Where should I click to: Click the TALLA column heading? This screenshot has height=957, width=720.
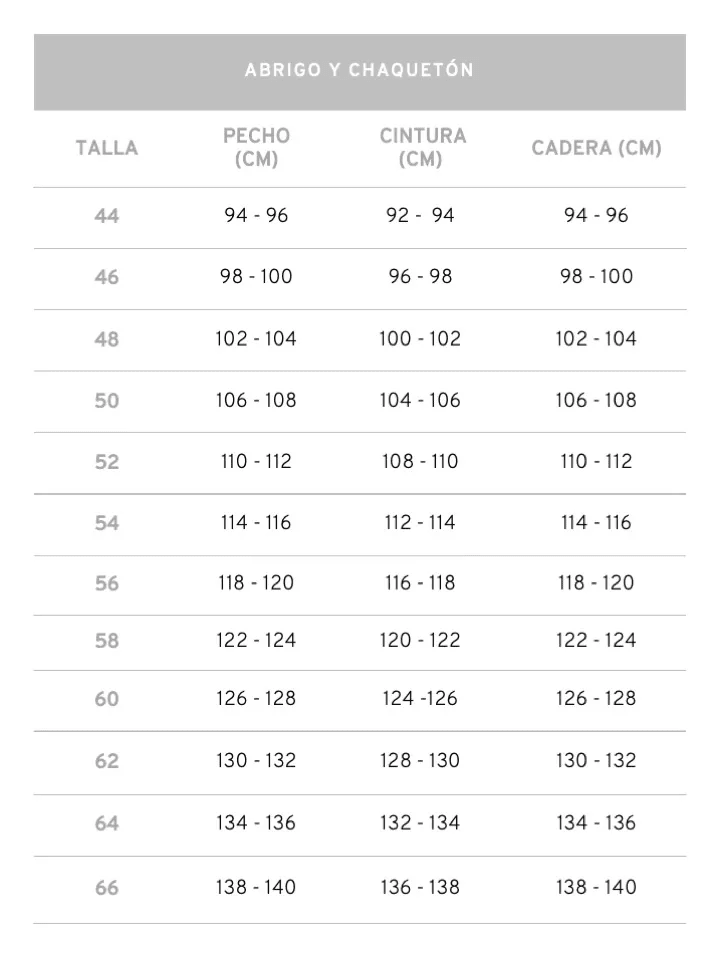(x=106, y=149)
